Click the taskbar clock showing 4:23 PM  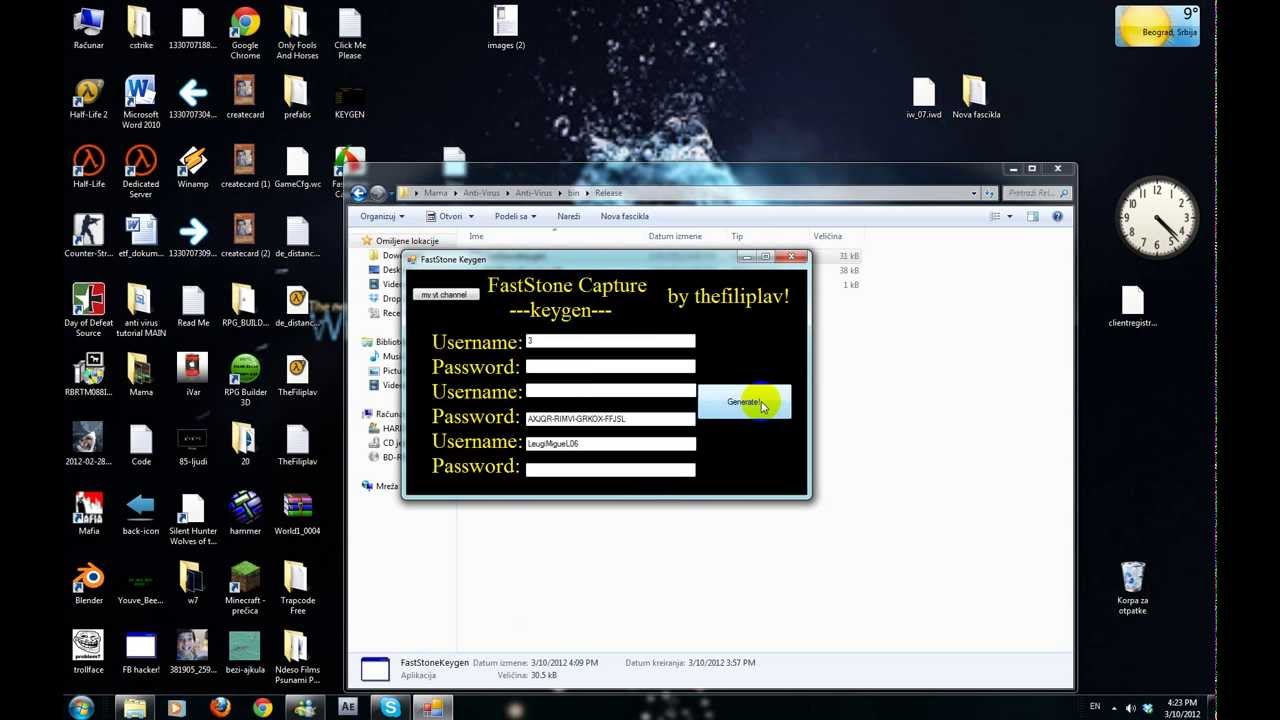tap(1181, 708)
